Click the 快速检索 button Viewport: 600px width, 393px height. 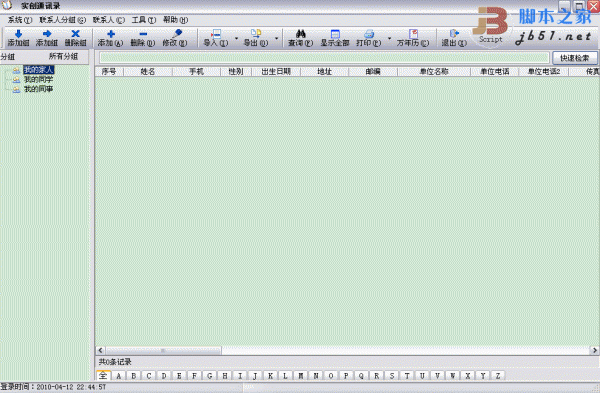point(575,58)
